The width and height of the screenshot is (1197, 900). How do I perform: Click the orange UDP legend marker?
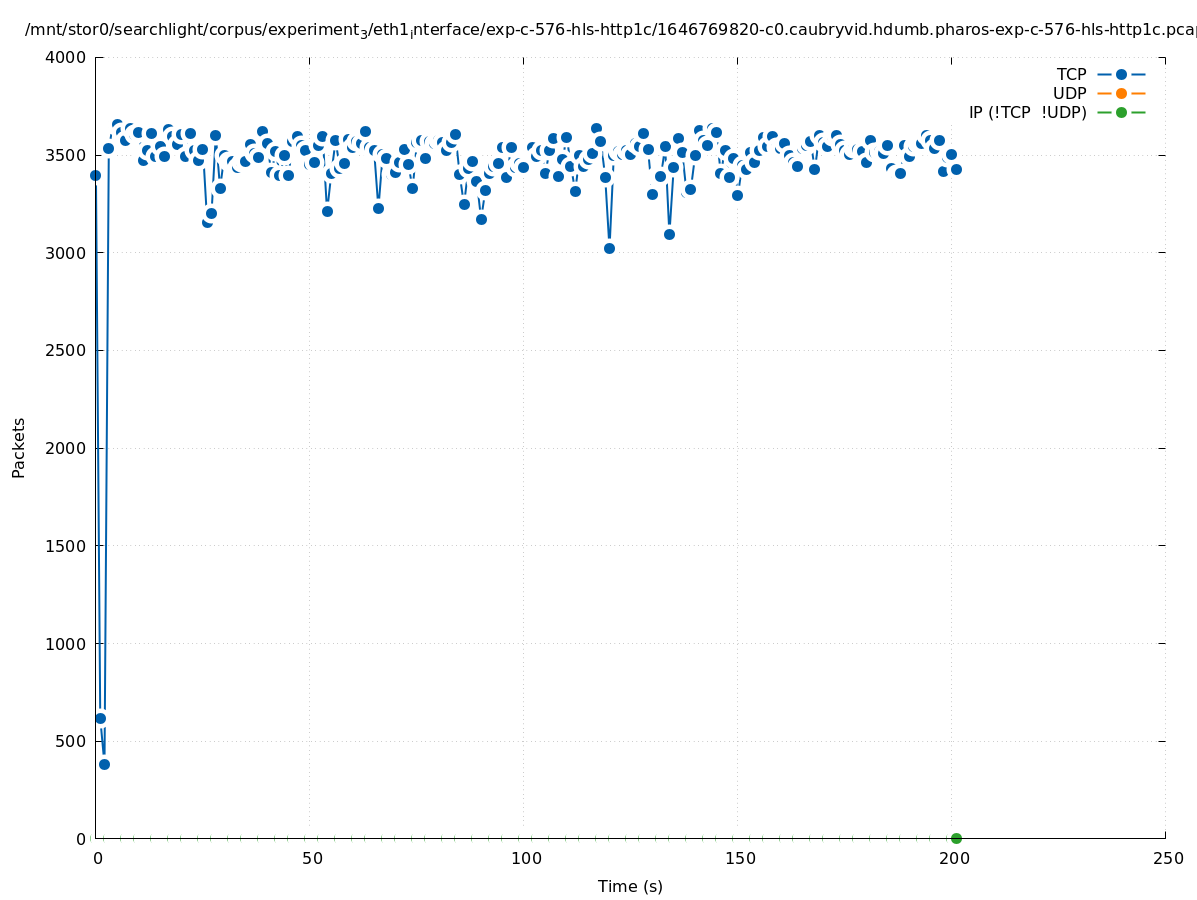(1121, 93)
